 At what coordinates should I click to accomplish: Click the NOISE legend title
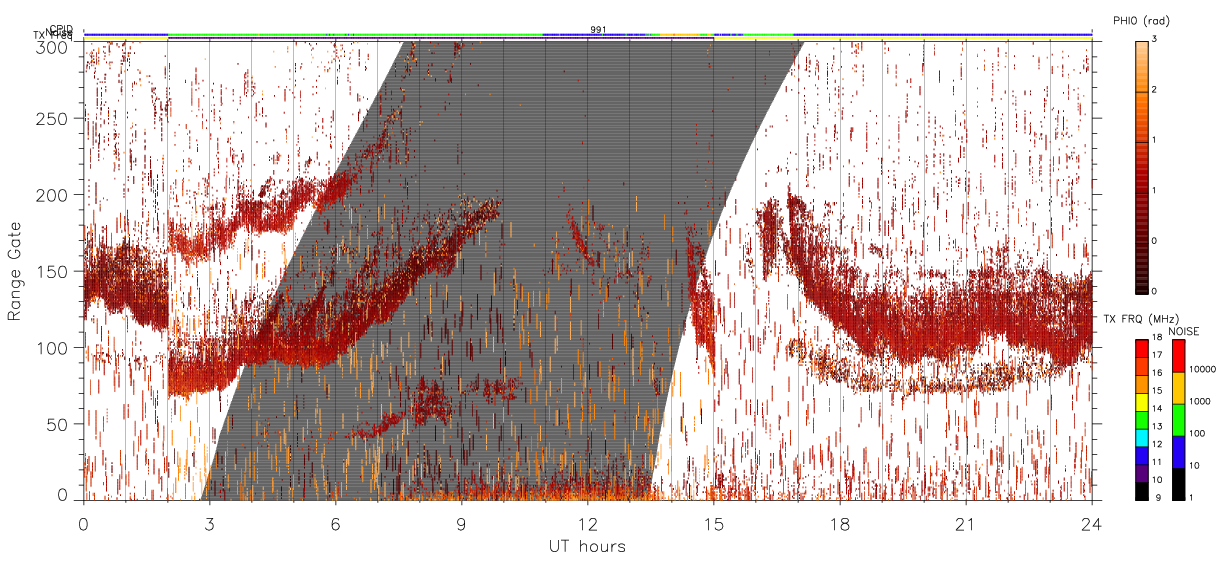1186,330
